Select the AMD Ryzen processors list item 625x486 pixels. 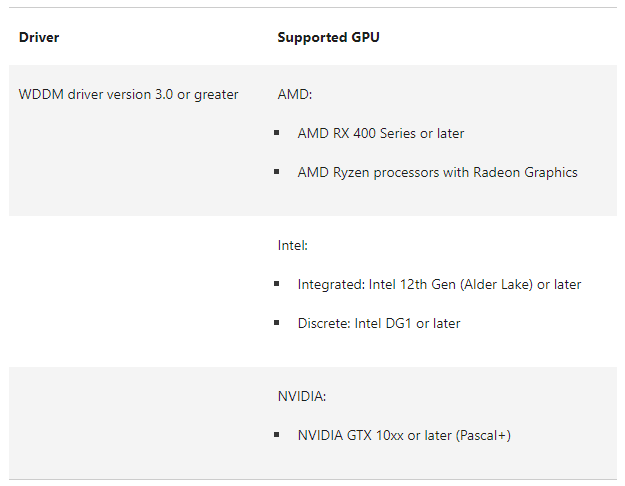coord(437,172)
